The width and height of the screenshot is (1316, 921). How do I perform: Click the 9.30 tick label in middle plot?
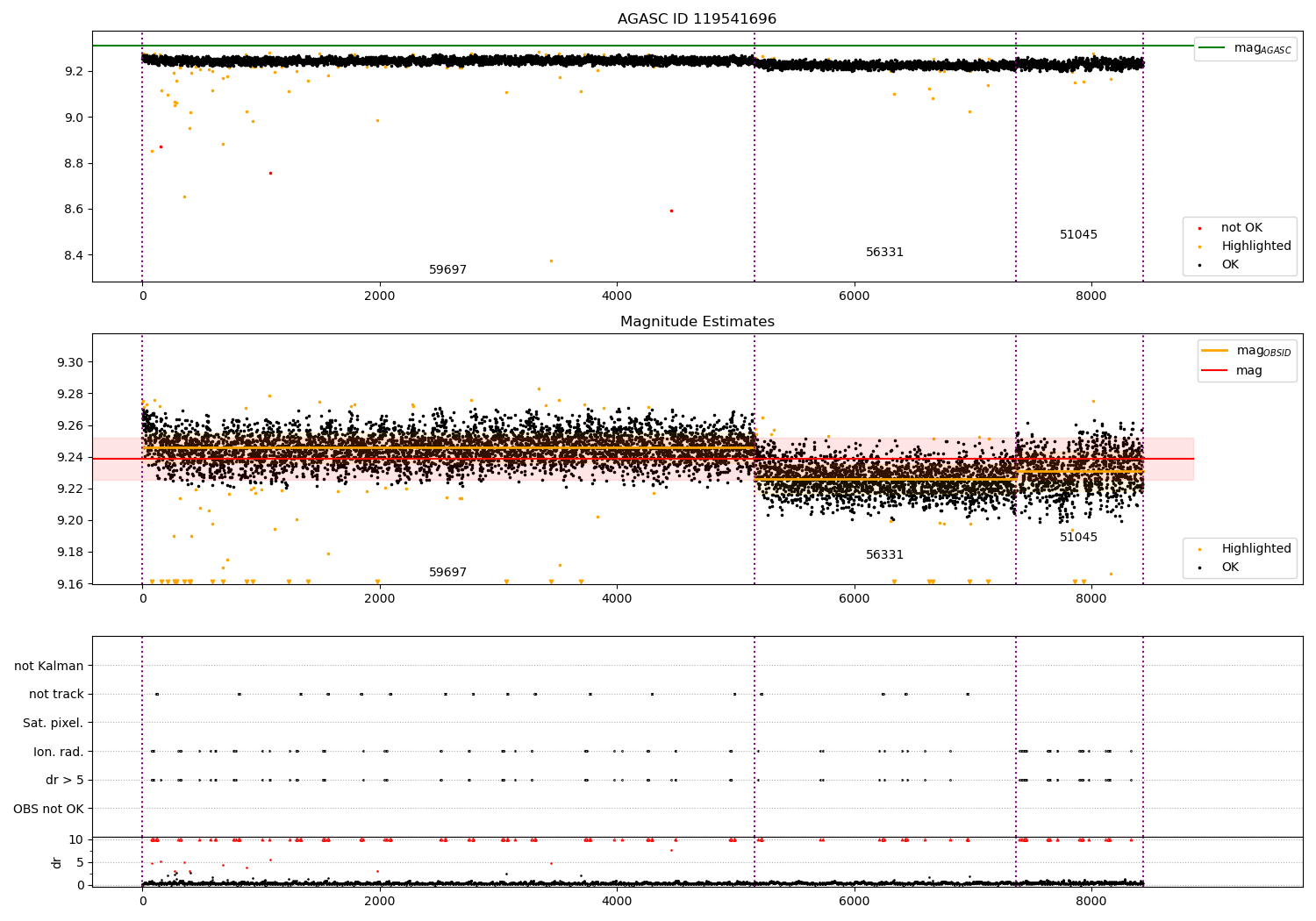coord(70,362)
